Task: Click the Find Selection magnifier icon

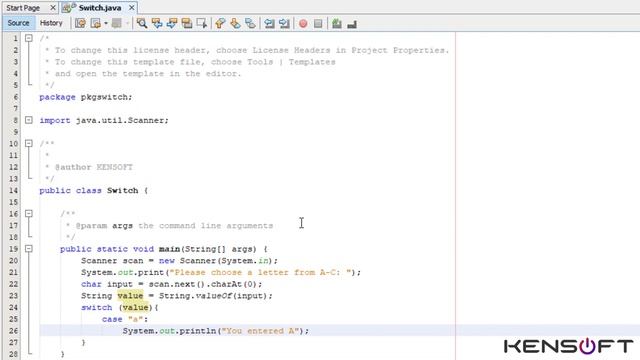Action: click(x=142, y=23)
